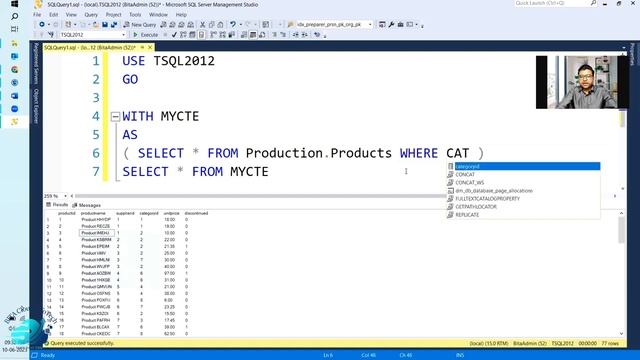Open the Undo history dropdown arrow
Image resolution: width=640 pixels, height=360 pixels.
(x=240, y=24)
